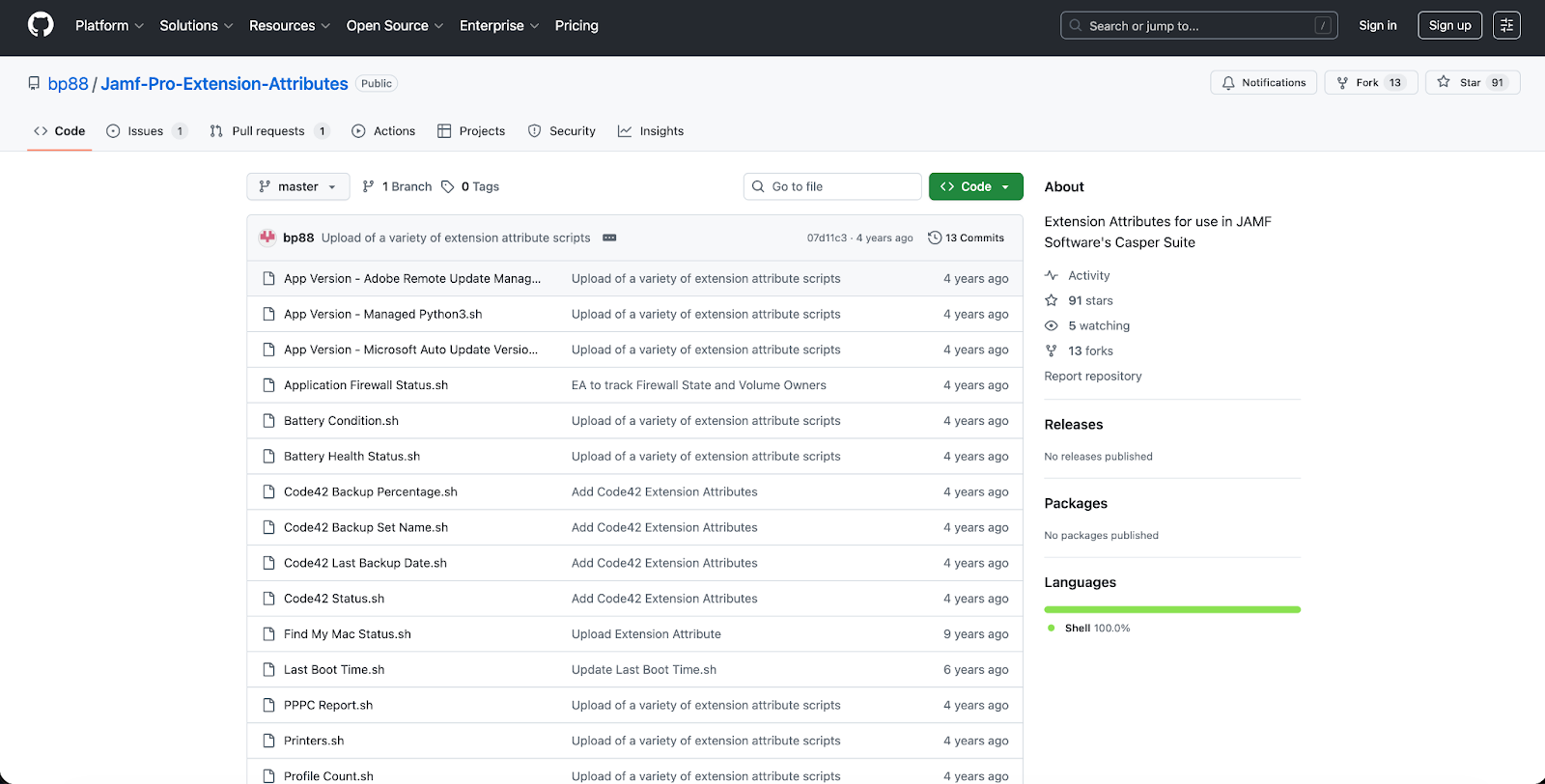Fork this repository
The image size is (1545, 784).
tap(1370, 83)
